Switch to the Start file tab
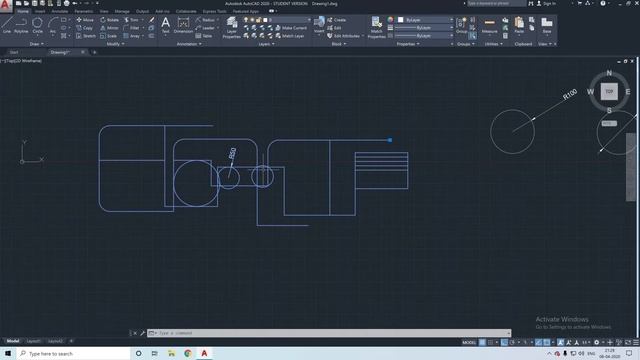Screen dimensions: 640x360 (14, 52)
